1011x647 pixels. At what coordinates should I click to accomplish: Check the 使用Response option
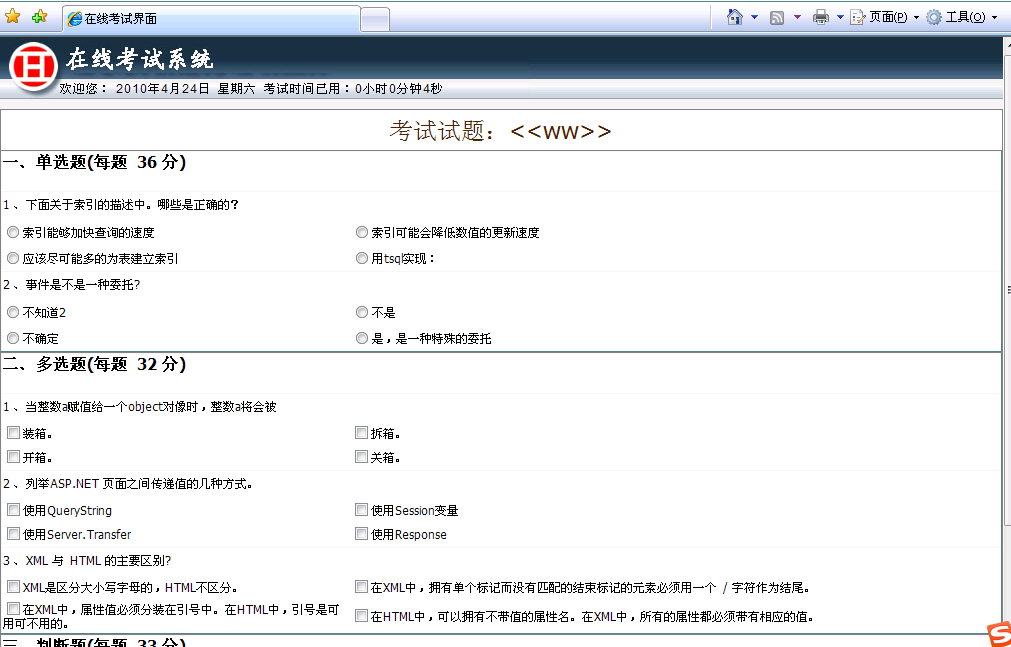point(361,533)
